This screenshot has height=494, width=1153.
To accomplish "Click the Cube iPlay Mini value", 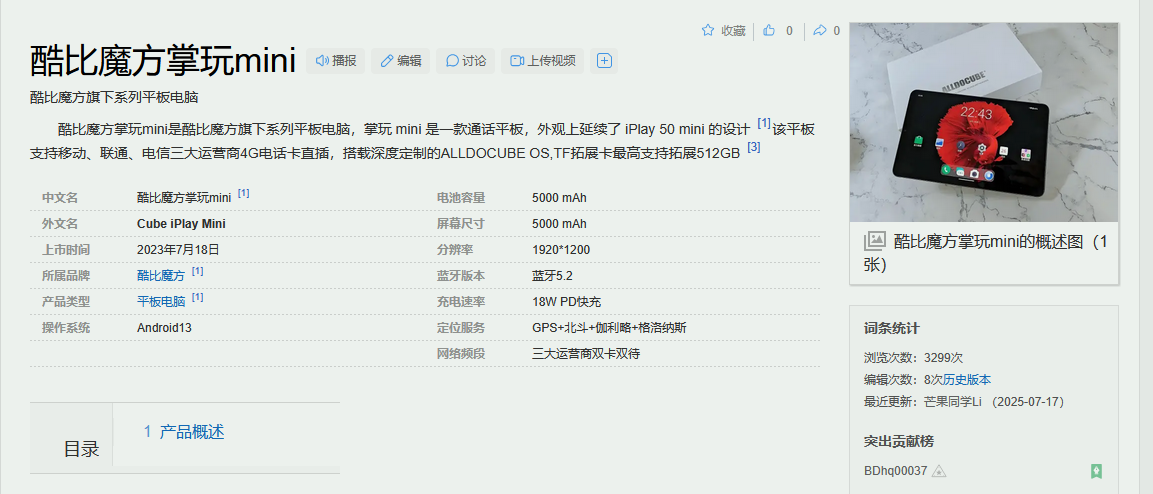I will 181,224.
